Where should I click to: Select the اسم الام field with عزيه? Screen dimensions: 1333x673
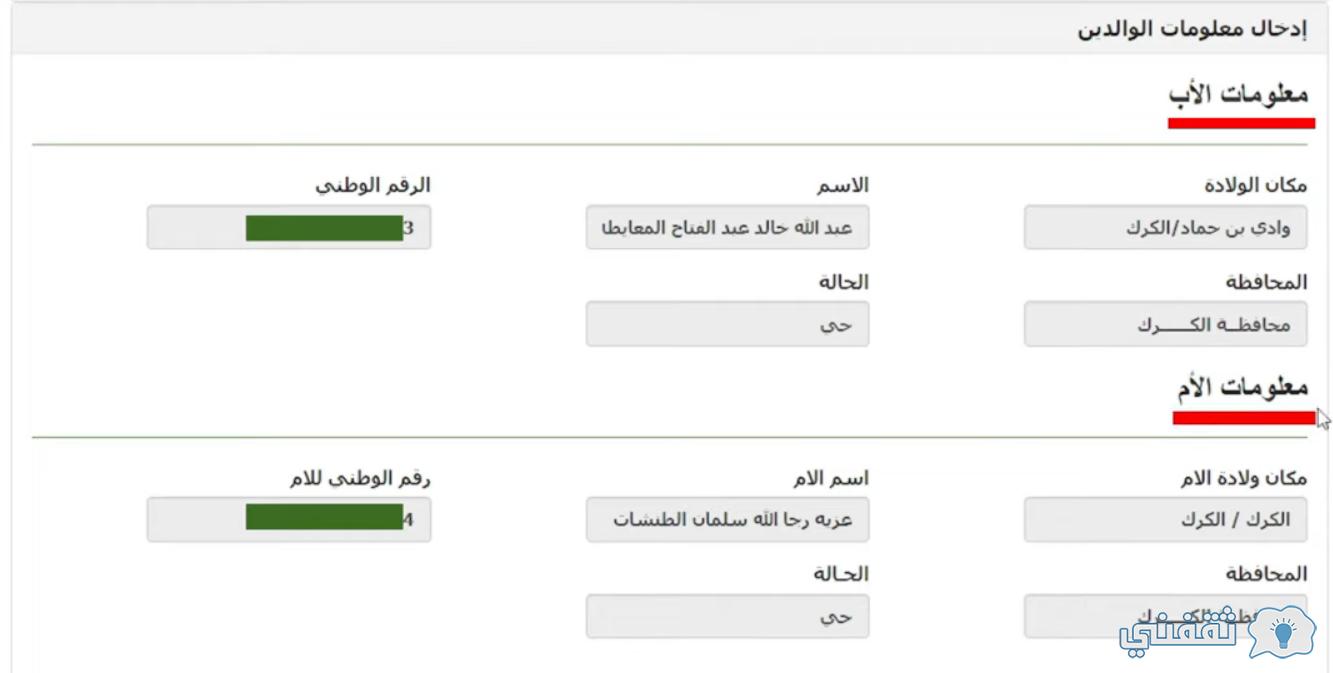tap(727, 520)
